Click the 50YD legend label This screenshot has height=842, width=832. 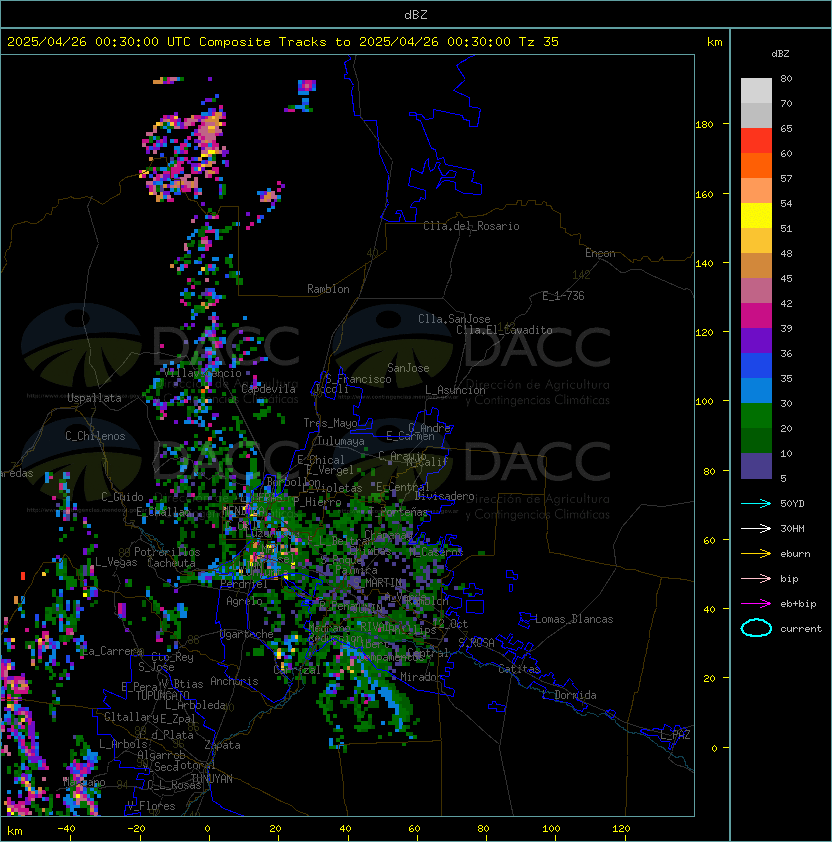pos(792,504)
